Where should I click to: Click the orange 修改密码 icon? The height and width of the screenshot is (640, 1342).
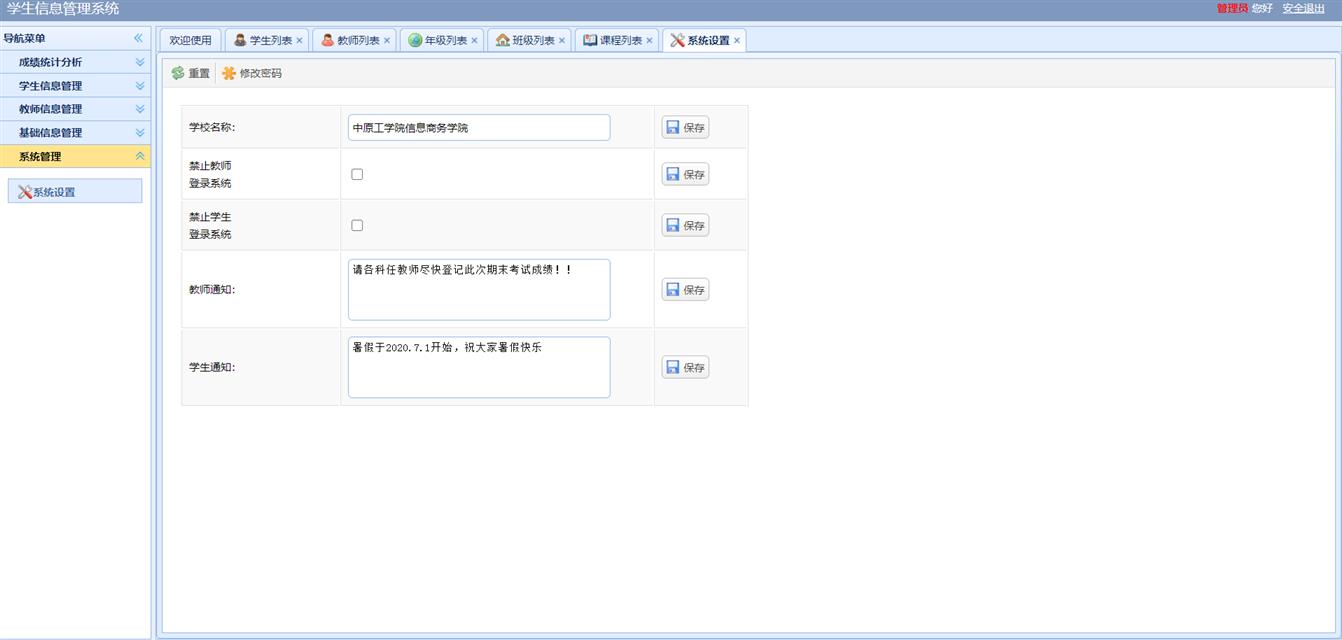pos(229,73)
